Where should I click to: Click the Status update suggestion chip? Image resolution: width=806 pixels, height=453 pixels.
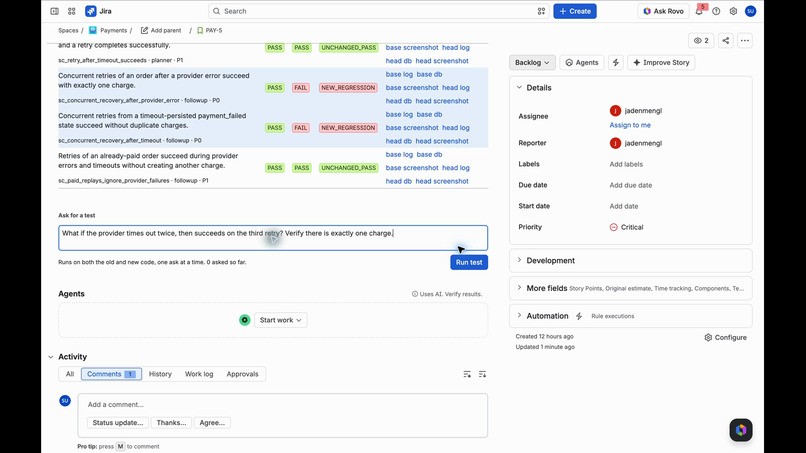pos(118,423)
